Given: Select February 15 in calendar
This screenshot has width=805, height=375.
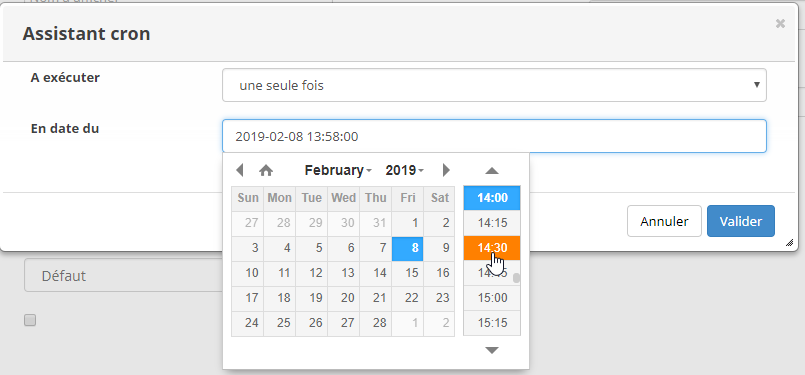Looking at the screenshot, I should click(x=408, y=274).
